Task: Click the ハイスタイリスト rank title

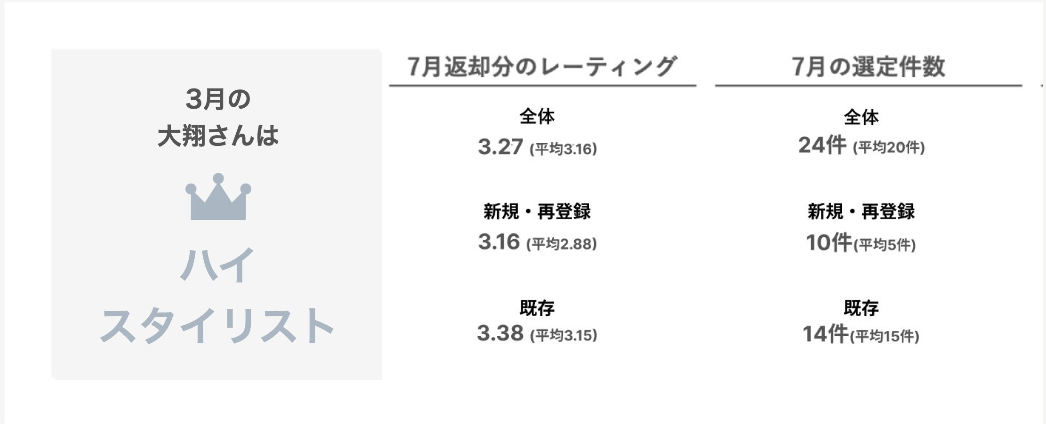Action: click(217, 297)
